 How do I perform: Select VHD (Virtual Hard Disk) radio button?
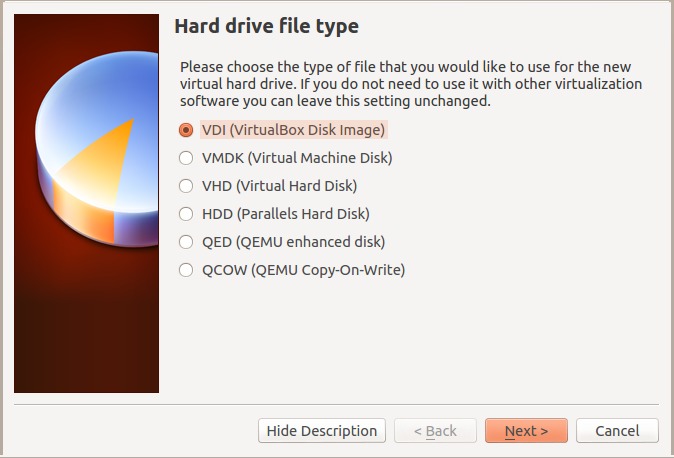coord(185,186)
